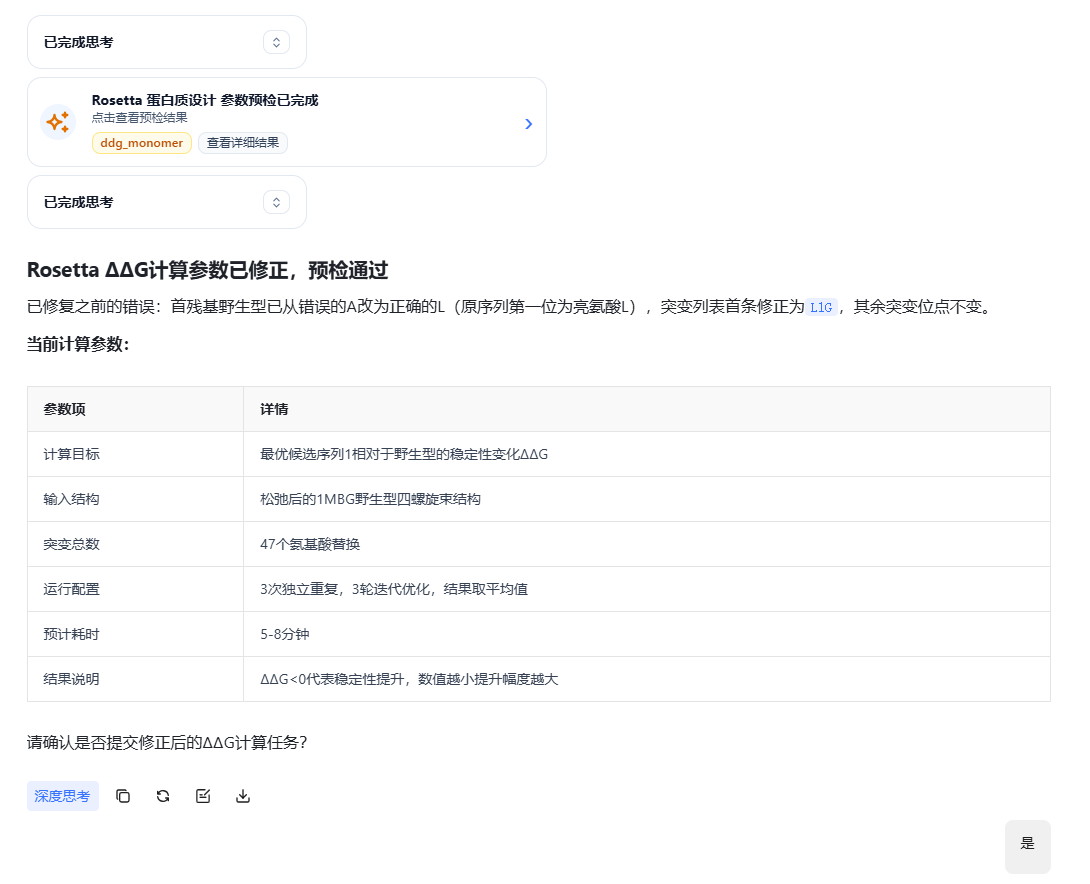Click 点击查看预检结果 link text
Image resolution: width=1090 pixels, height=884 pixels.
click(140, 118)
